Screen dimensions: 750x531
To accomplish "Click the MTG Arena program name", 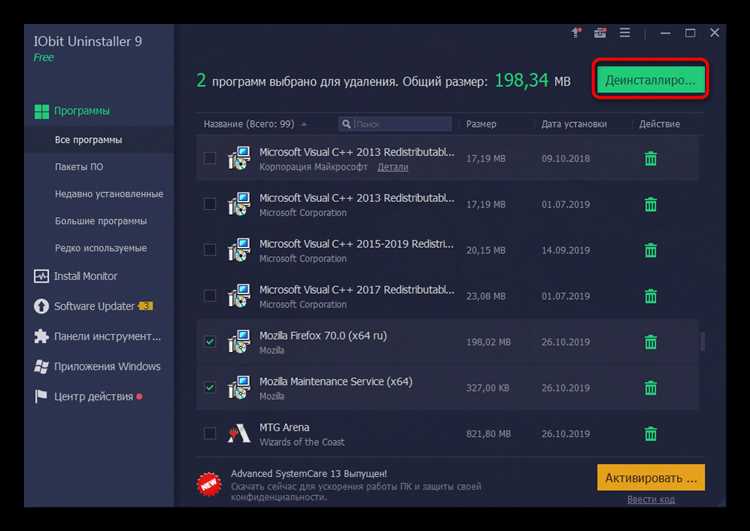I will (x=284, y=427).
